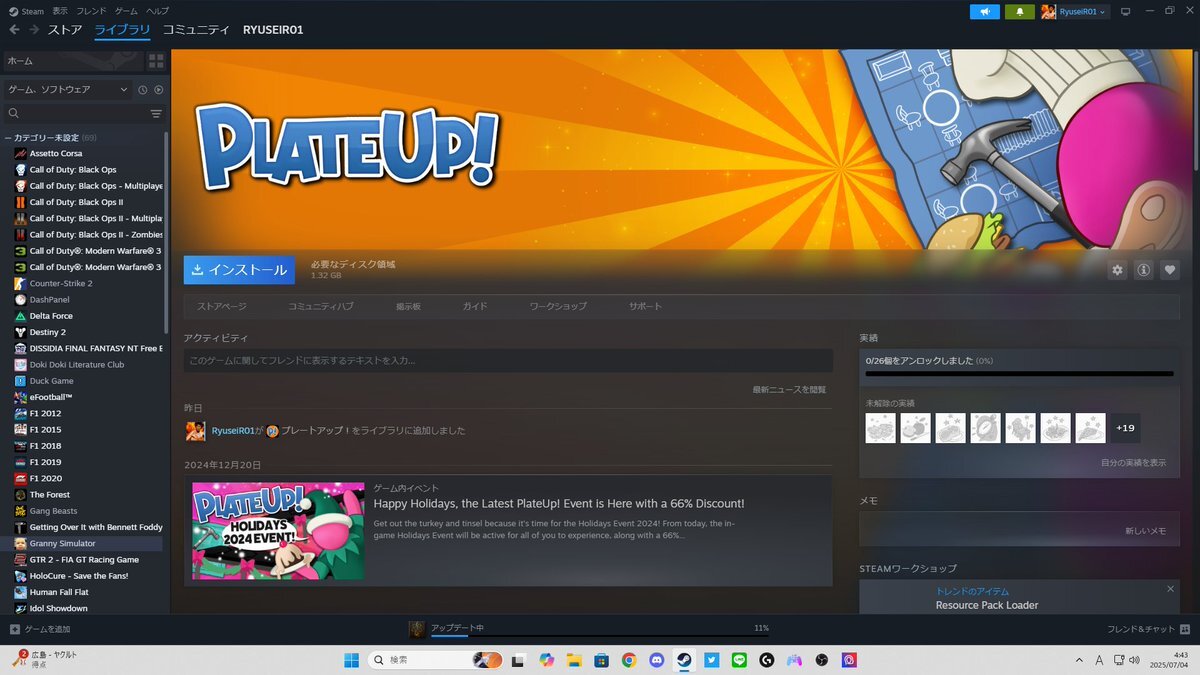Click 新しいメモ to add note
Screen dimensions: 1200x675
[1145, 531]
